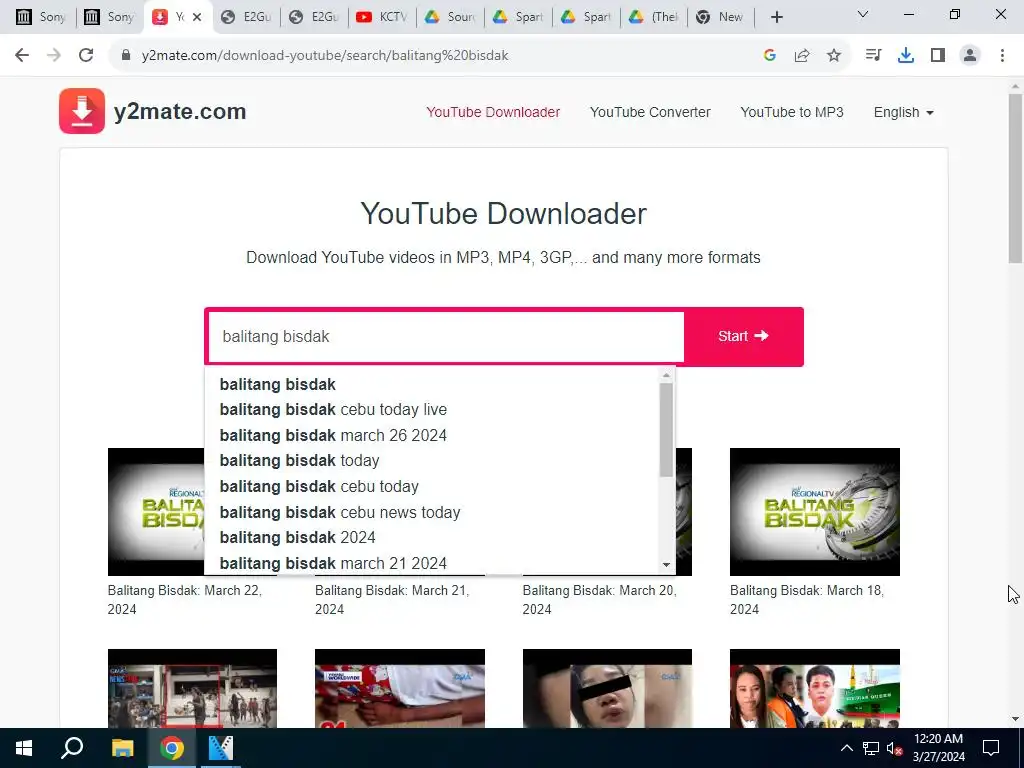Click the site lock icon in address bar
This screenshot has width=1024, height=768.
pyautogui.click(x=126, y=56)
